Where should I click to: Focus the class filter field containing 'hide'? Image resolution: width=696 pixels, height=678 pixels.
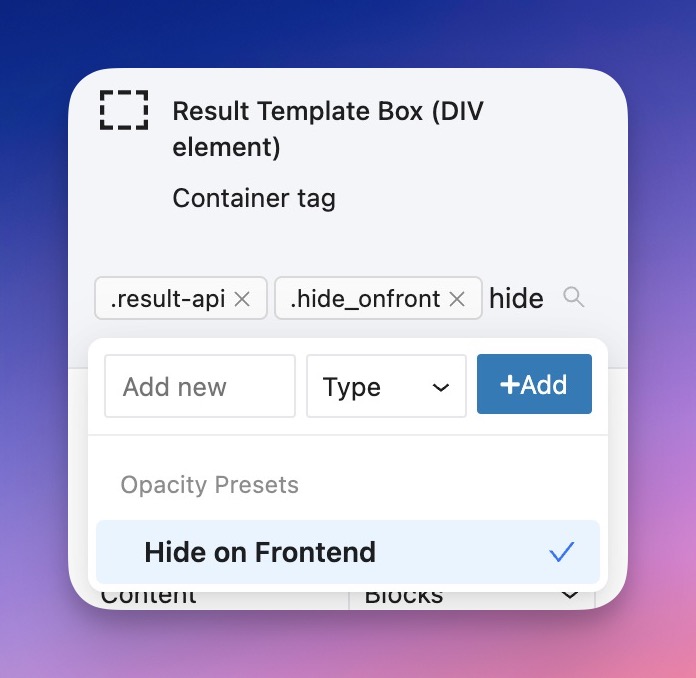tap(516, 298)
